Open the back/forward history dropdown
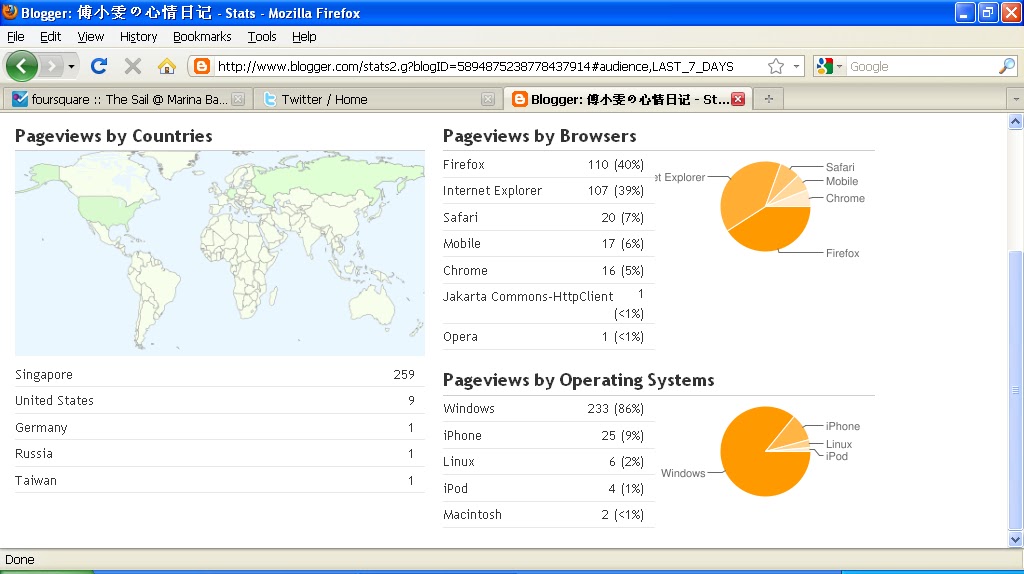The height and width of the screenshot is (574, 1024). tap(71, 66)
